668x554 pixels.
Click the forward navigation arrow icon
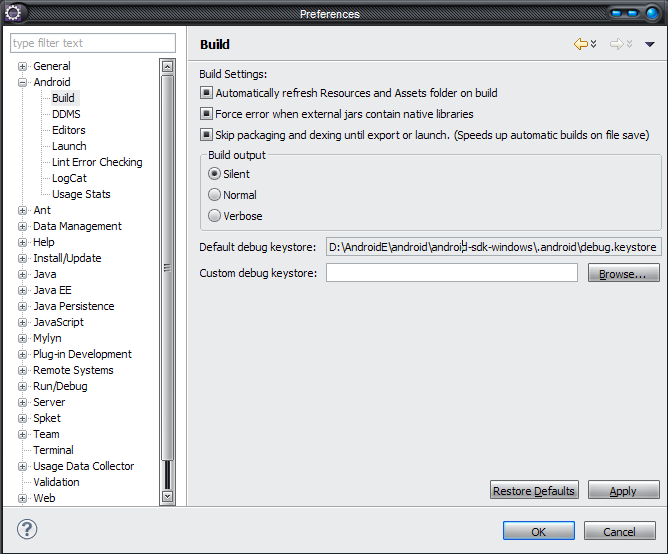point(616,44)
